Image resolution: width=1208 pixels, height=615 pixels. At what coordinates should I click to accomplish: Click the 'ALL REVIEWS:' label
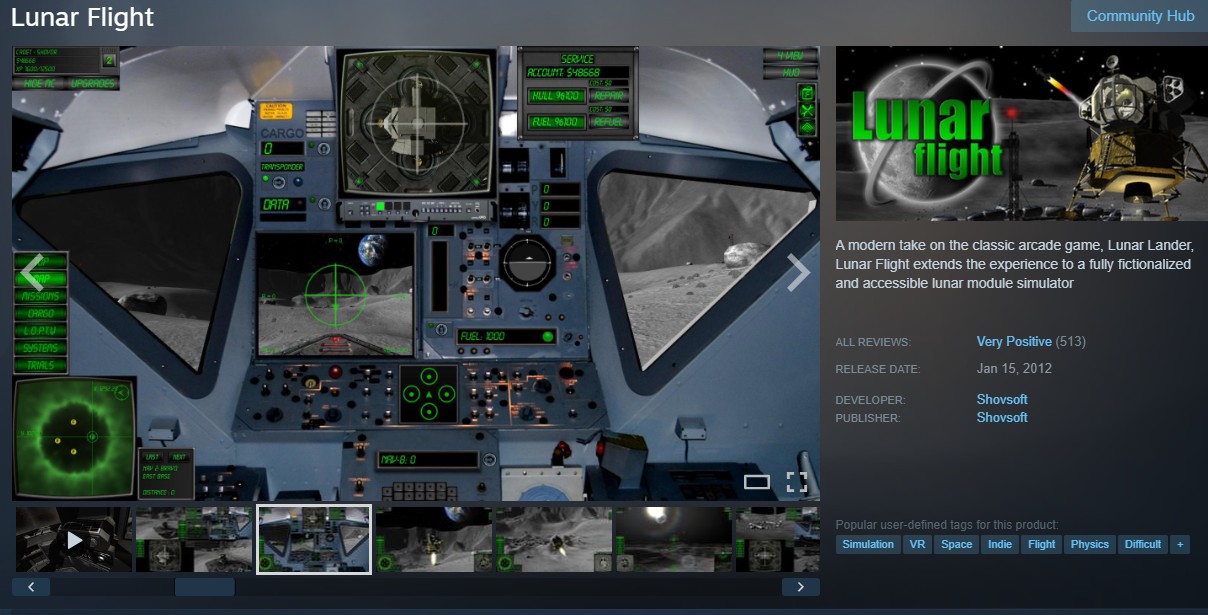click(873, 343)
